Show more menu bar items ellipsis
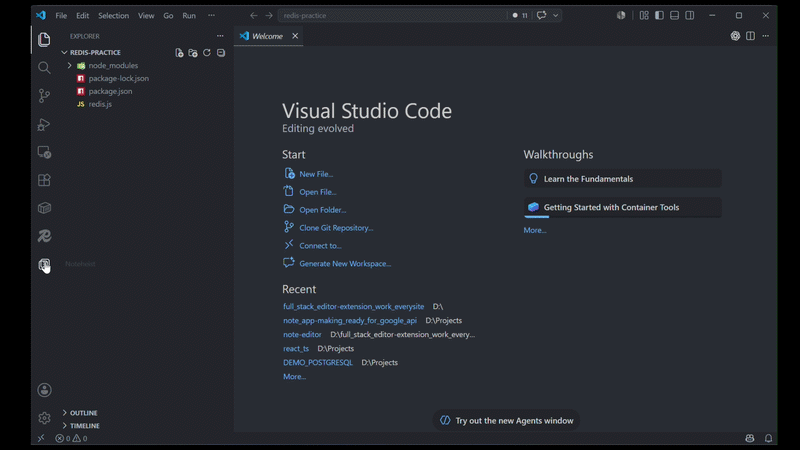Image resolution: width=800 pixels, height=450 pixels. (x=211, y=15)
